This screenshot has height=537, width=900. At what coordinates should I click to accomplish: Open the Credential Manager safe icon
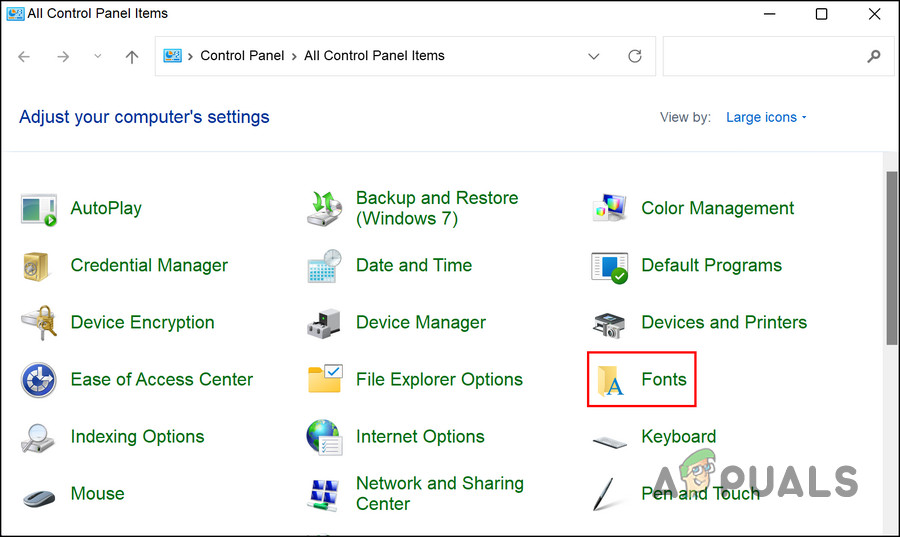point(36,266)
